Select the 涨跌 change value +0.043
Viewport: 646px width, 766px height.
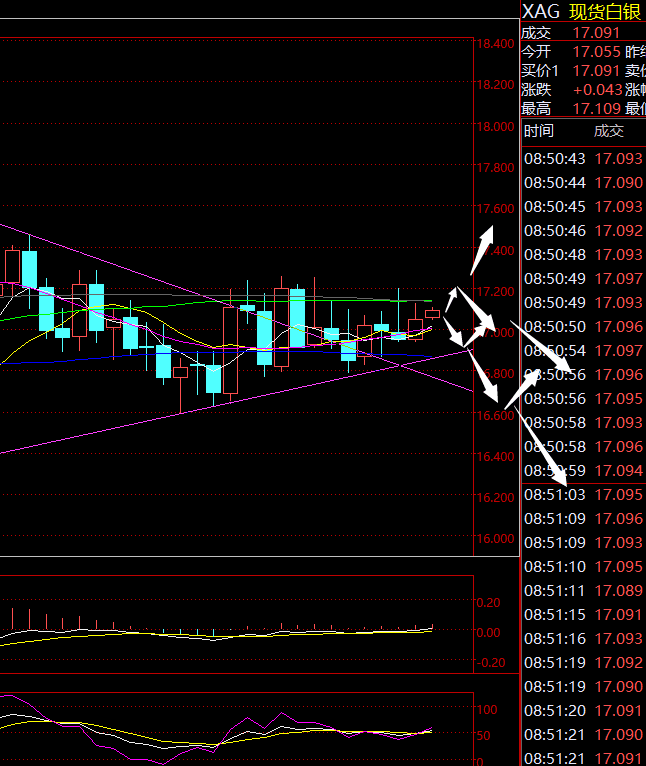click(x=597, y=90)
